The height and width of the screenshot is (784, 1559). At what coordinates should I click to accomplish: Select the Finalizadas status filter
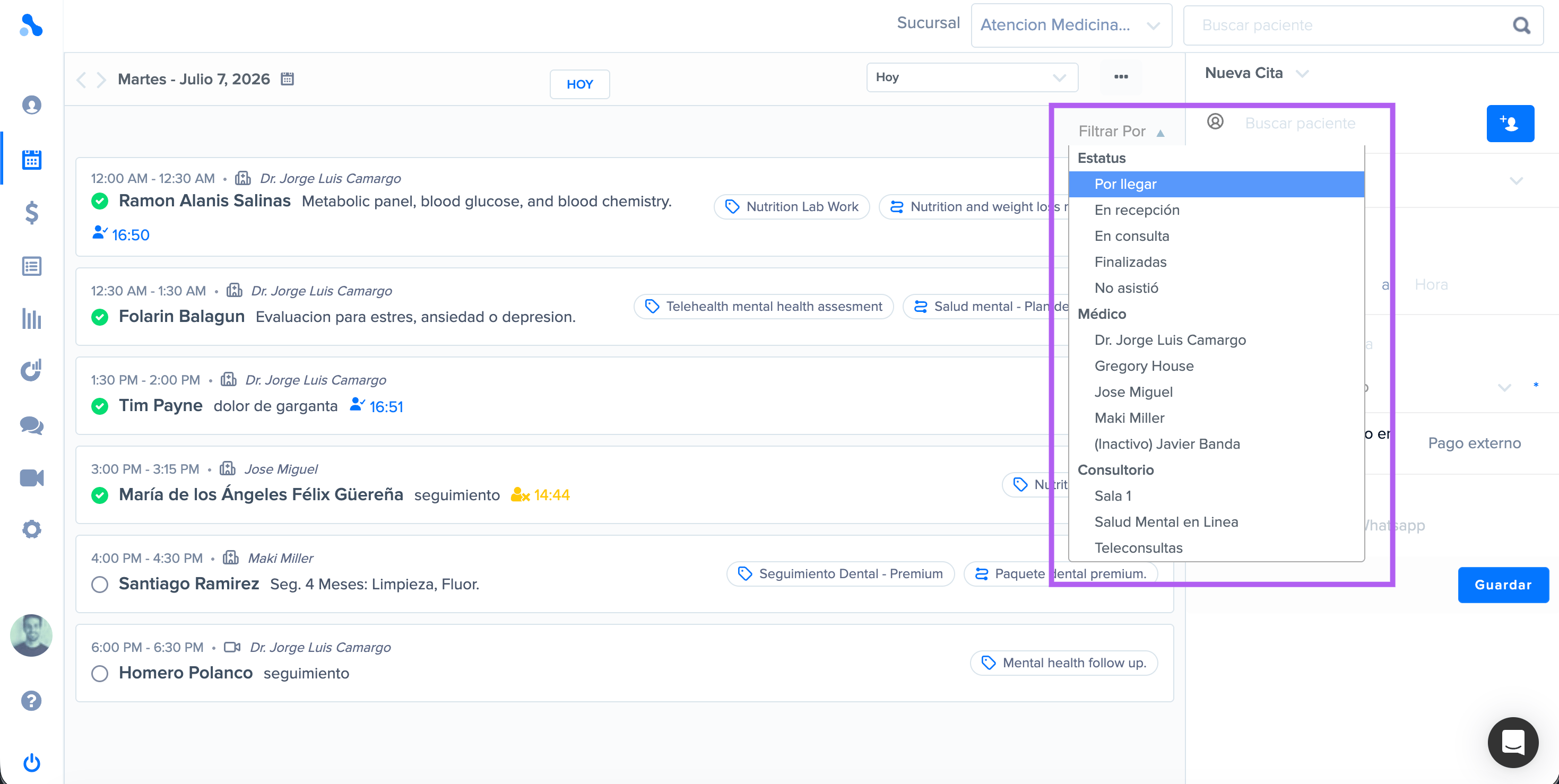point(1216,262)
